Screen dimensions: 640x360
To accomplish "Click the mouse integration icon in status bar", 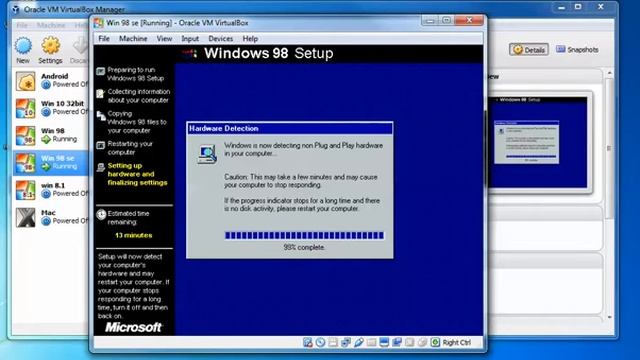I will pyautogui.click(x=422, y=342).
